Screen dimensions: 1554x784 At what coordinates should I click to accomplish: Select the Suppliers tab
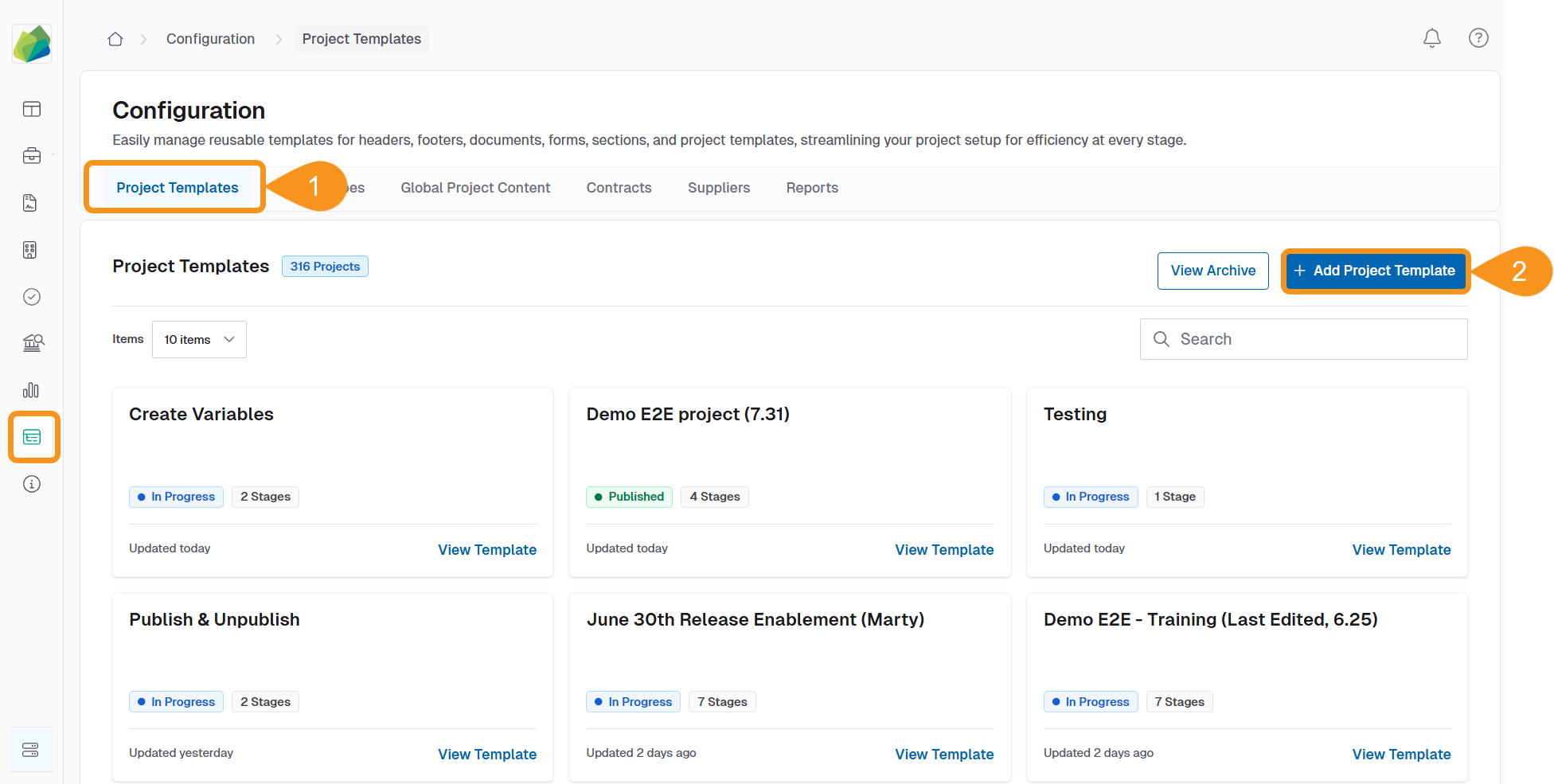click(718, 188)
